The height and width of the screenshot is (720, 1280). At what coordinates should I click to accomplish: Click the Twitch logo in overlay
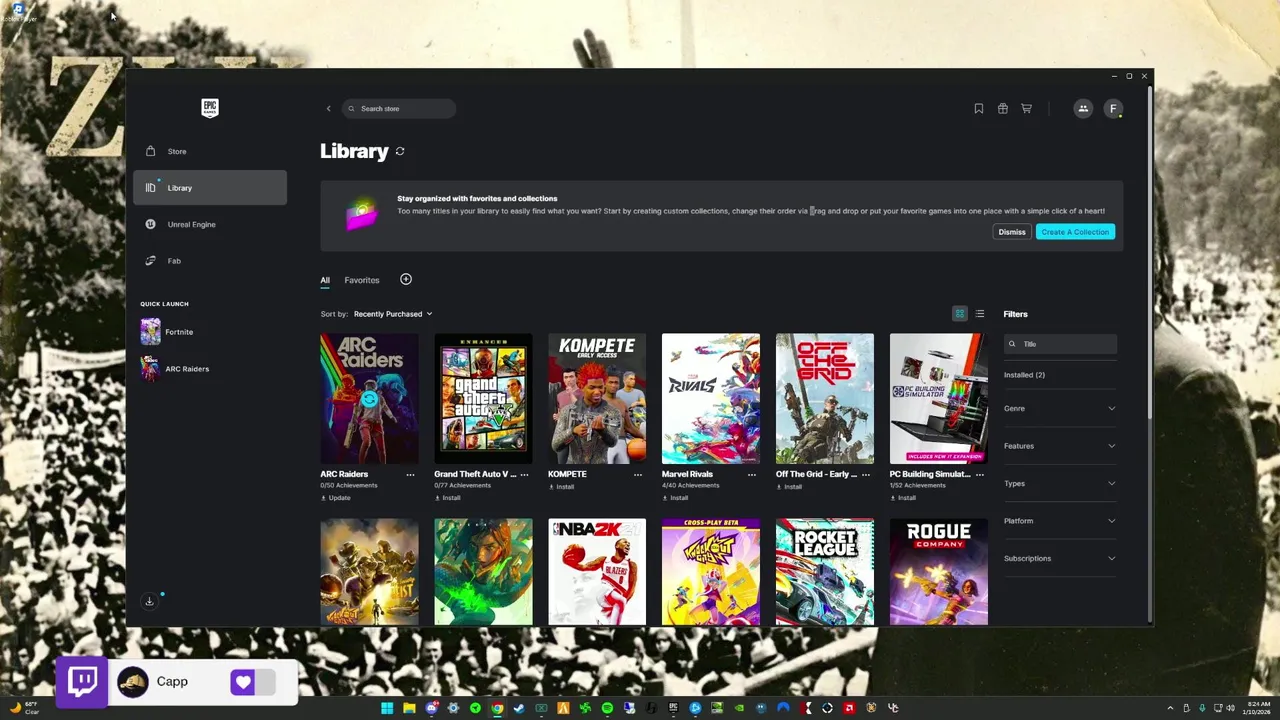point(82,682)
